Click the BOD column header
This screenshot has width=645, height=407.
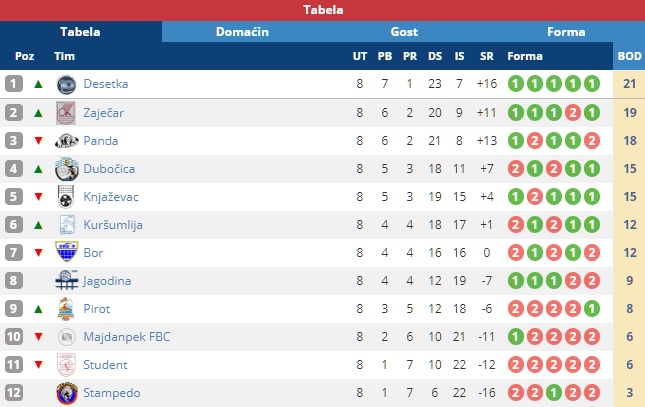[629, 56]
